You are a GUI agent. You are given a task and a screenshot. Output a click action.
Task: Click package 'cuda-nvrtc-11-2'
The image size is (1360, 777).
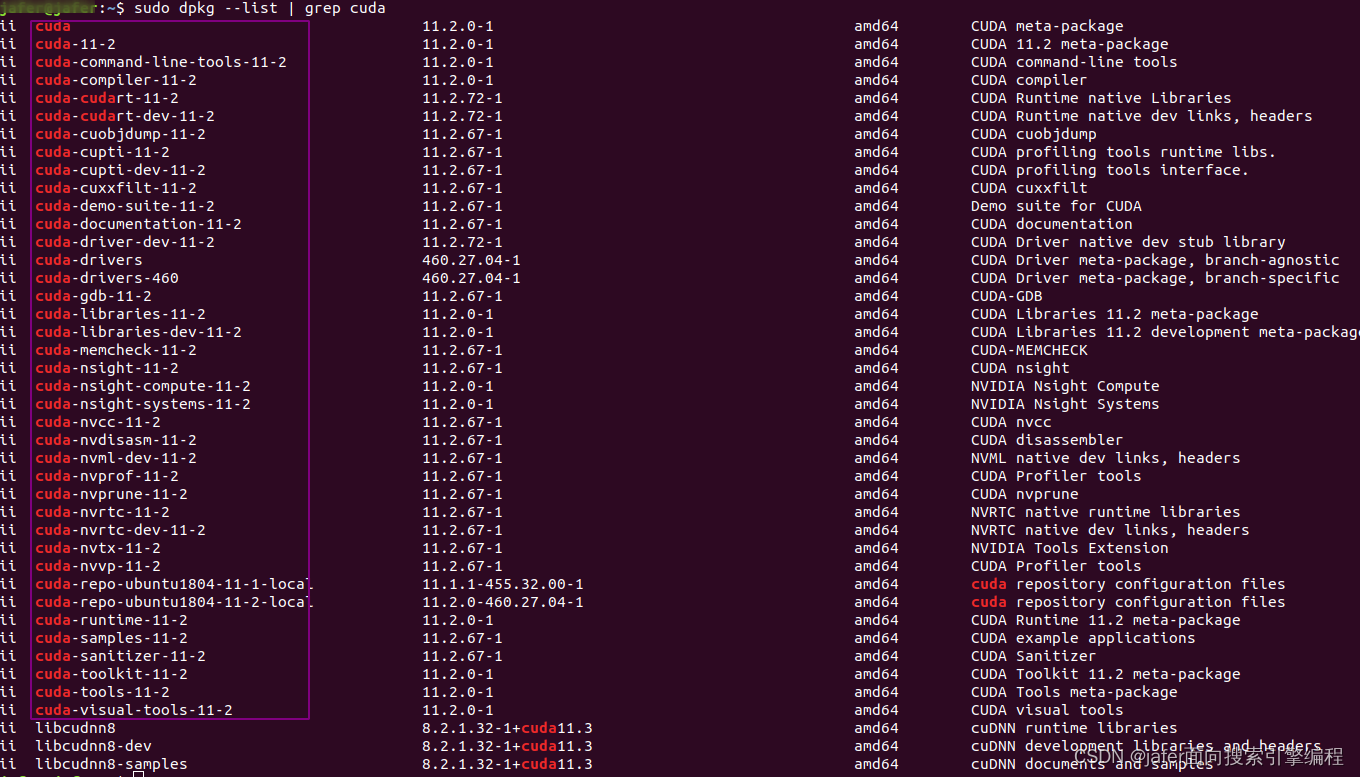[102, 512]
